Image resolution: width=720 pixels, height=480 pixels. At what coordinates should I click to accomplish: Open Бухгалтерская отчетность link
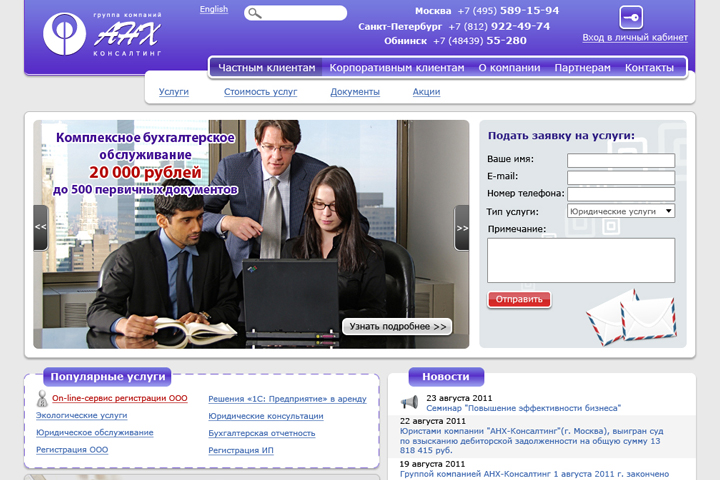262,433
